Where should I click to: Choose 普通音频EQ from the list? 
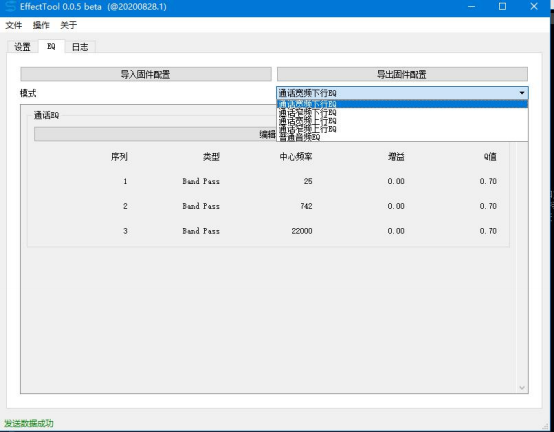coord(402,137)
